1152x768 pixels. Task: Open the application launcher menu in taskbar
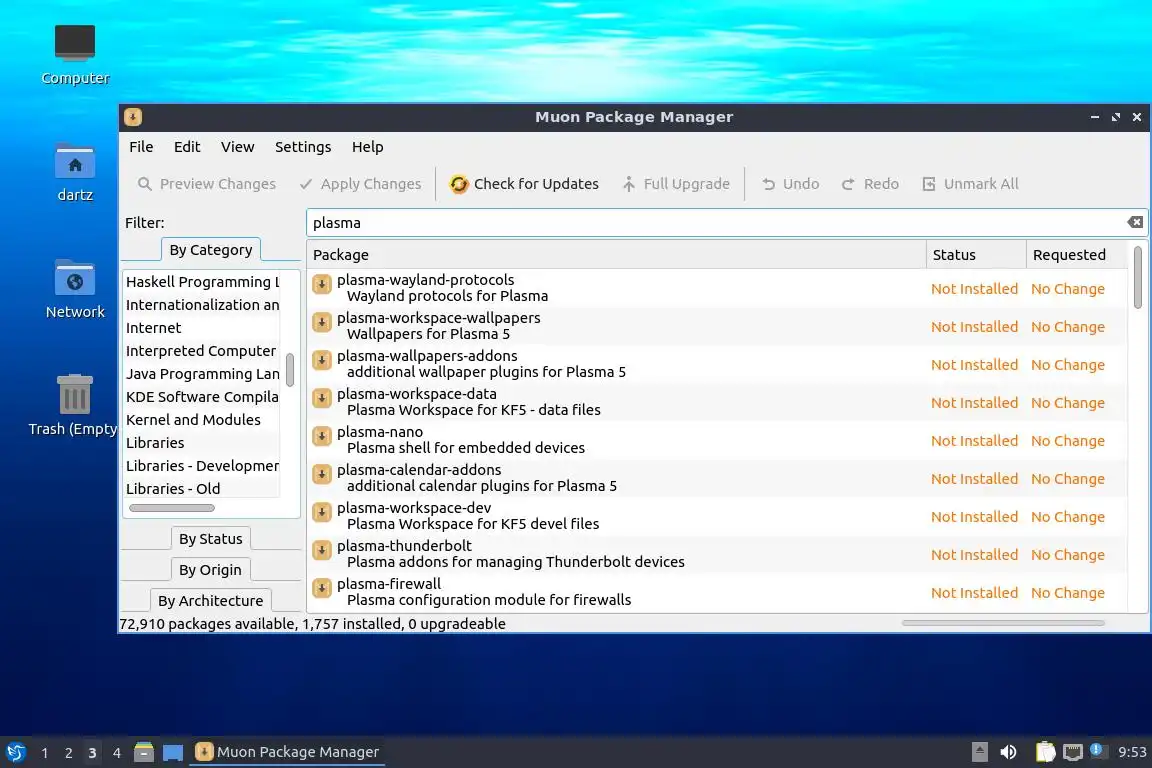click(15, 752)
